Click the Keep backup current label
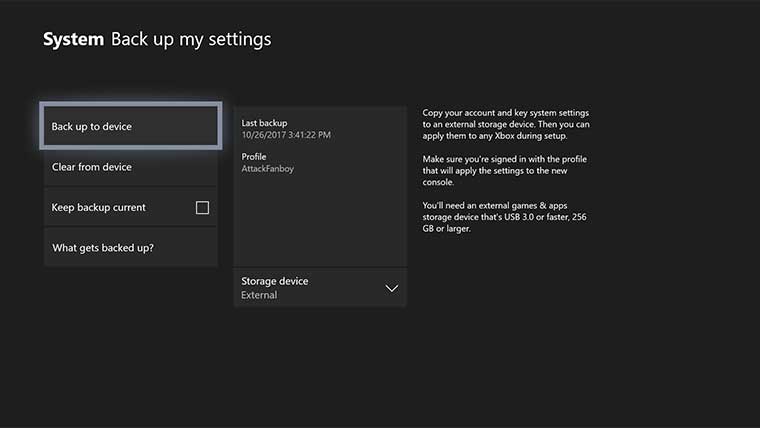 point(99,208)
